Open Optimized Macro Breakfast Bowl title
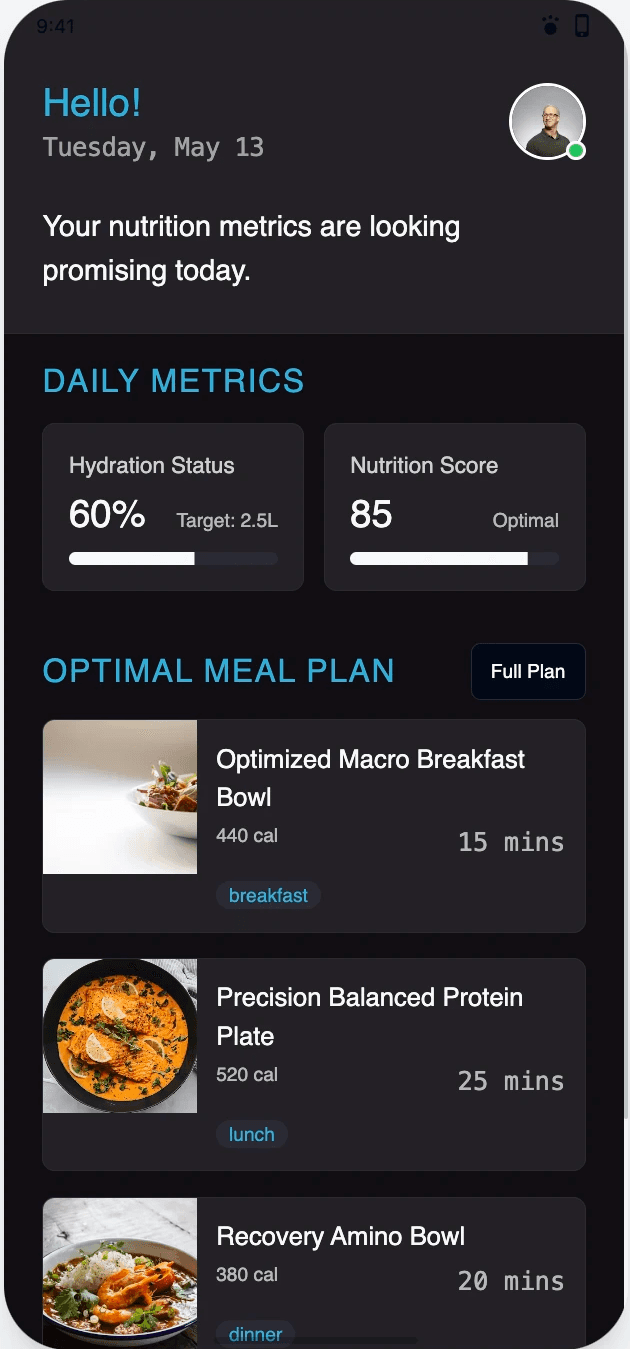 370,778
